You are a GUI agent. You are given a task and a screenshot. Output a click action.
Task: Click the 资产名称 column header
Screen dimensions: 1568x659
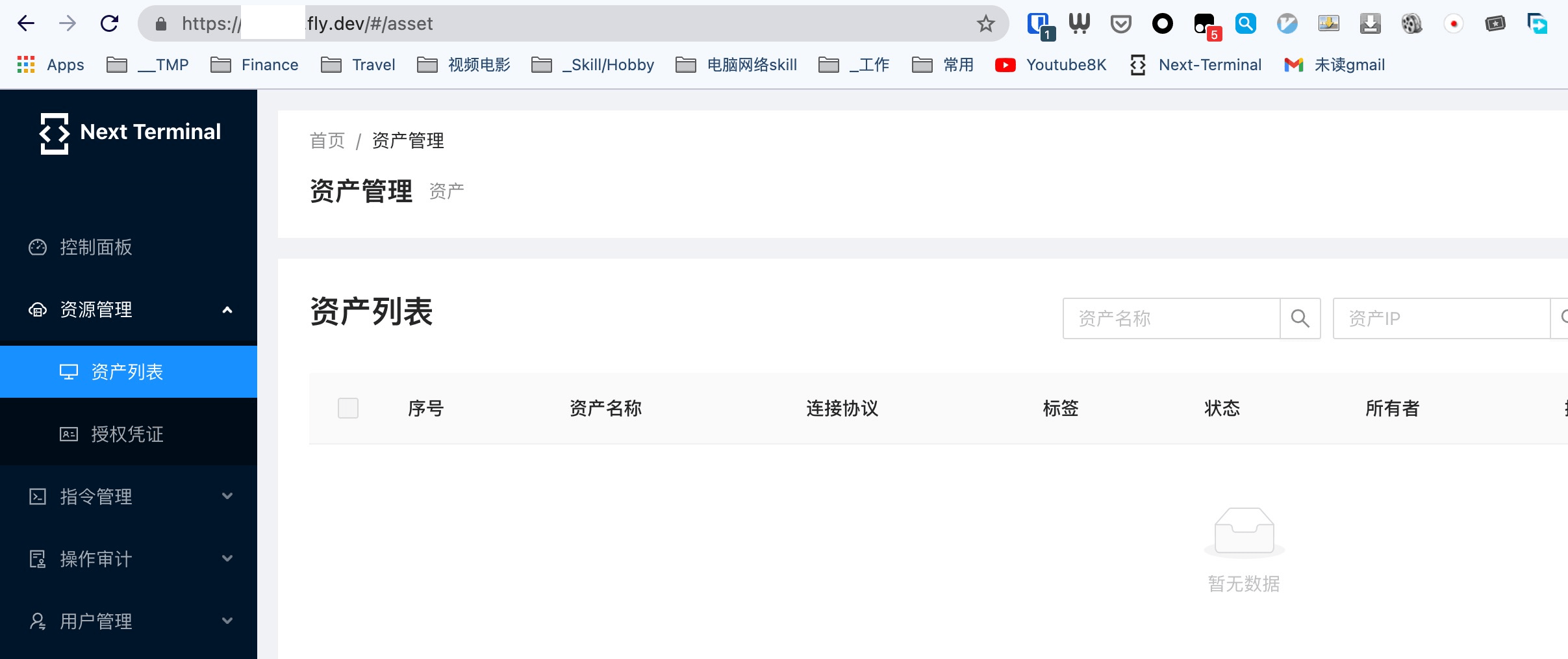[x=605, y=408]
